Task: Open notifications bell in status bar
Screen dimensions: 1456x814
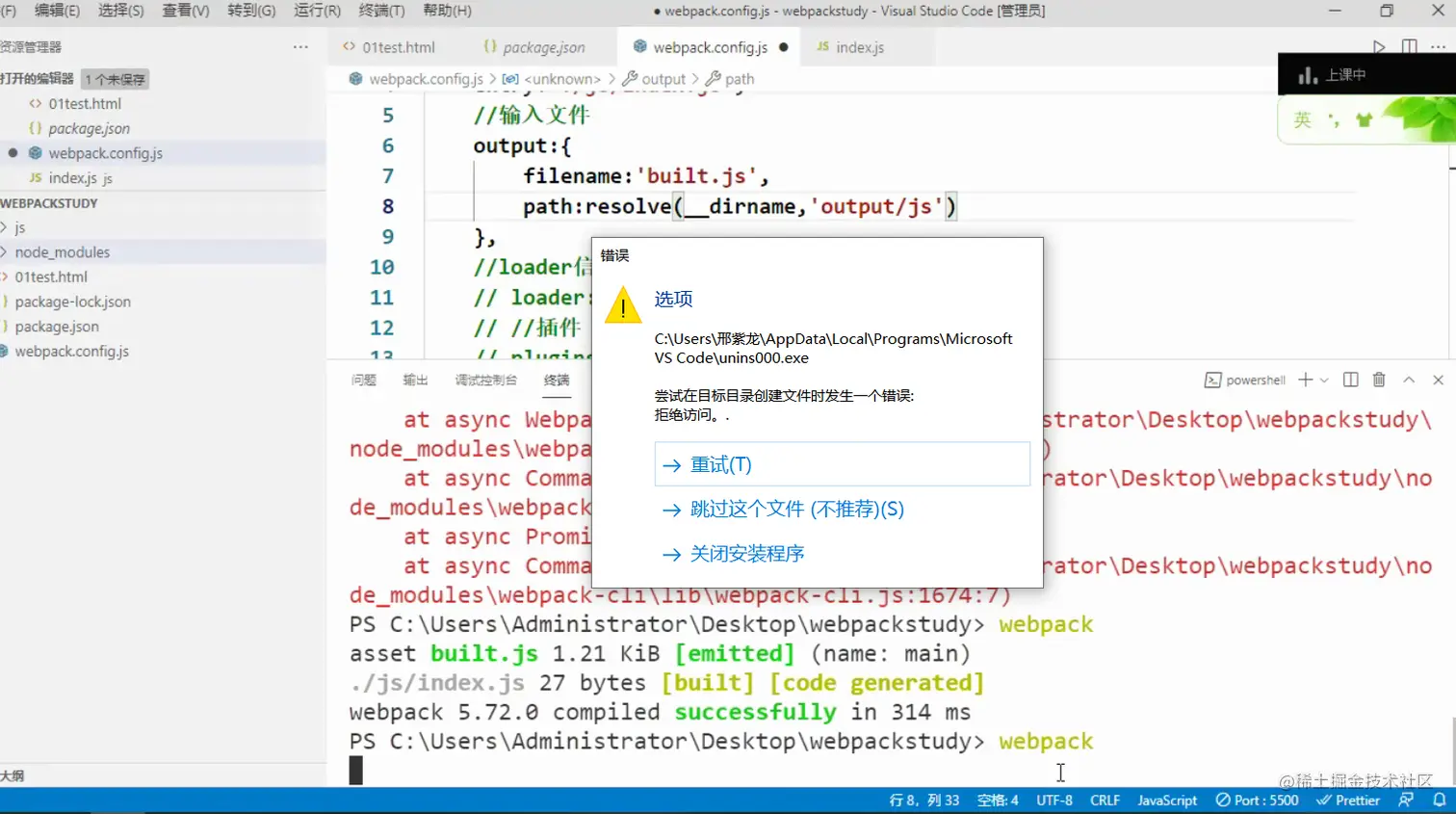Action: coord(1440,801)
